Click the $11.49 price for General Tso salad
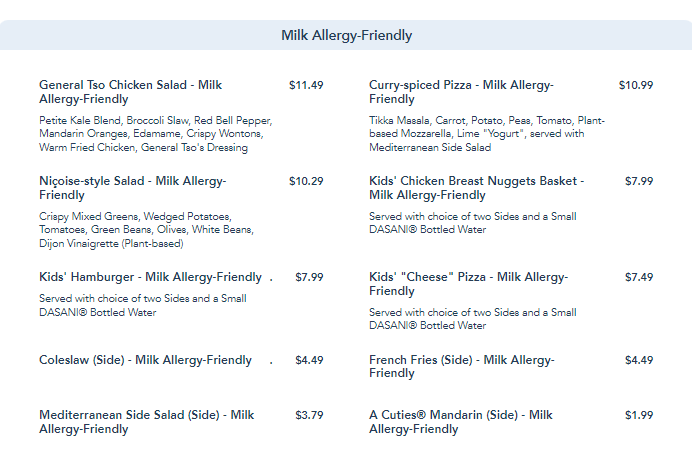Image resolution: width=692 pixels, height=476 pixels. tap(306, 86)
